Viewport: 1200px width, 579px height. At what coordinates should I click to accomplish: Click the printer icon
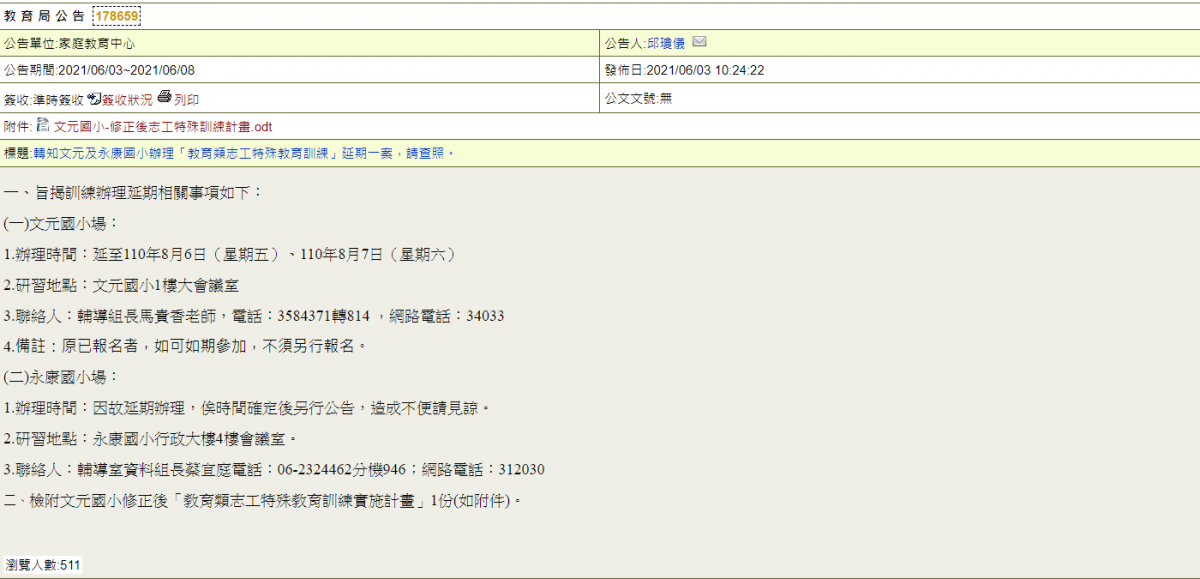[164, 98]
